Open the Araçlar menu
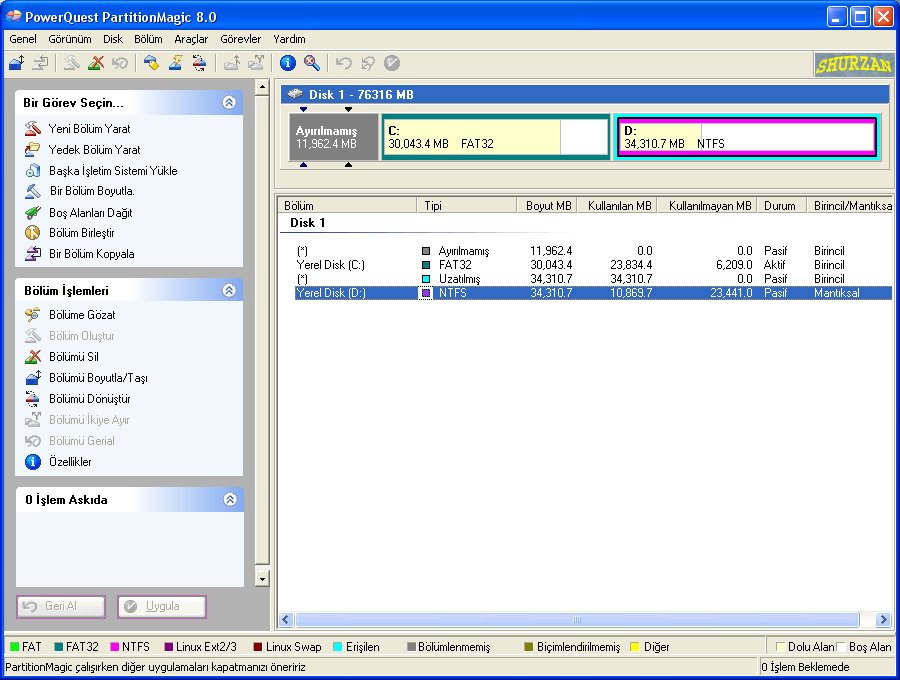The image size is (900, 680). (x=191, y=39)
